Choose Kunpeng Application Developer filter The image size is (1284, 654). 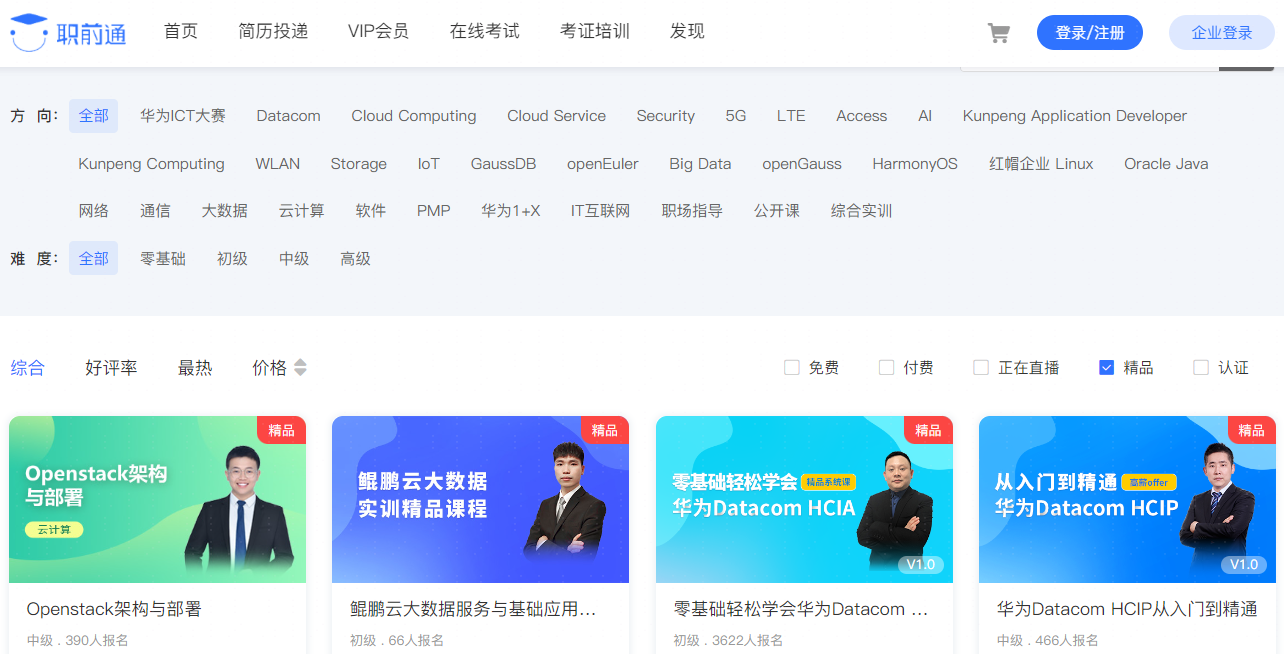[1075, 116]
